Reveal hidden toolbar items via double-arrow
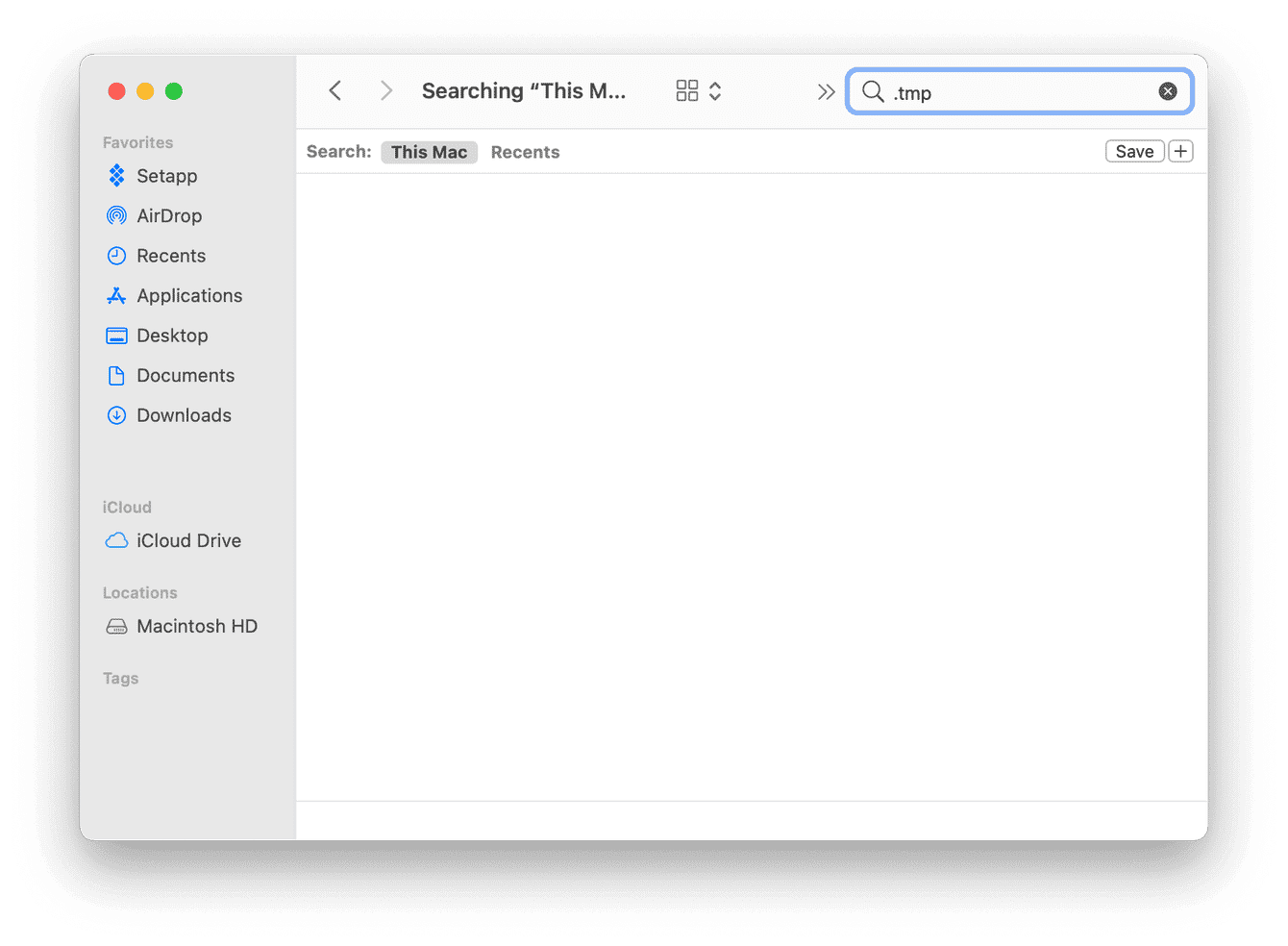1288x946 pixels. (826, 90)
